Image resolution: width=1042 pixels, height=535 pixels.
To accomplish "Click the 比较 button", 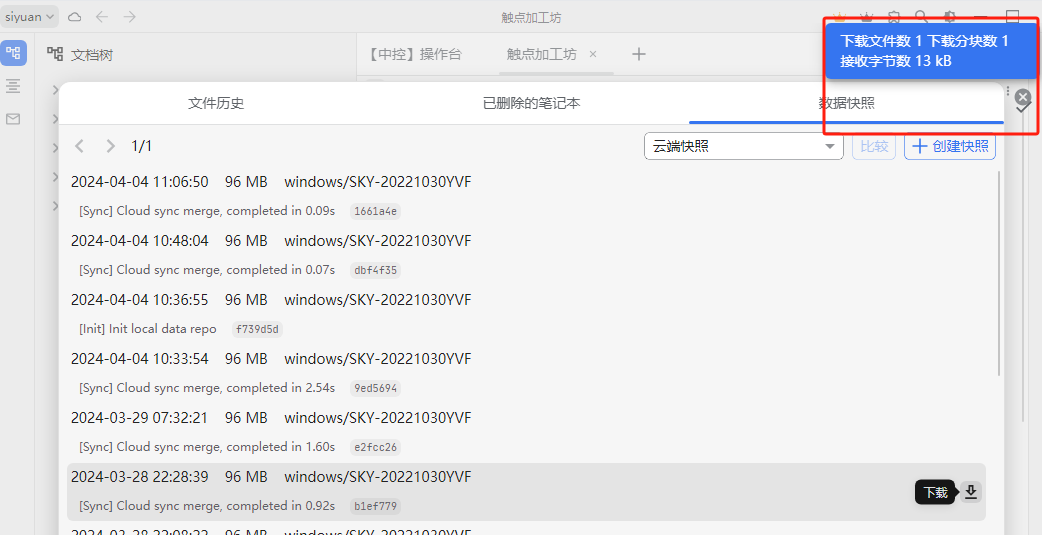I will [874, 146].
